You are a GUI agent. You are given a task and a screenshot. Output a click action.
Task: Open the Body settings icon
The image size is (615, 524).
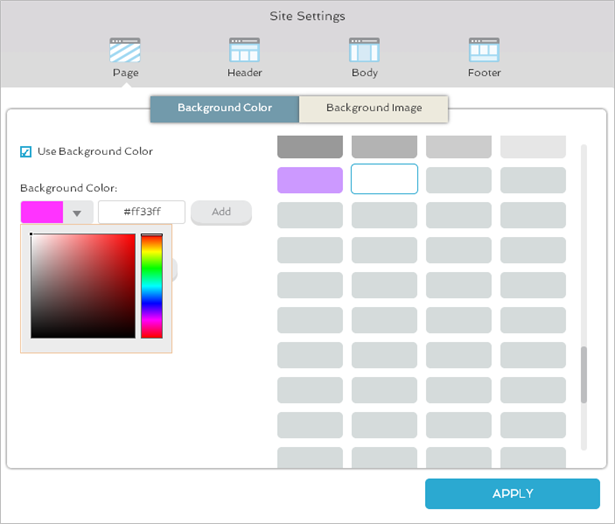(364, 50)
